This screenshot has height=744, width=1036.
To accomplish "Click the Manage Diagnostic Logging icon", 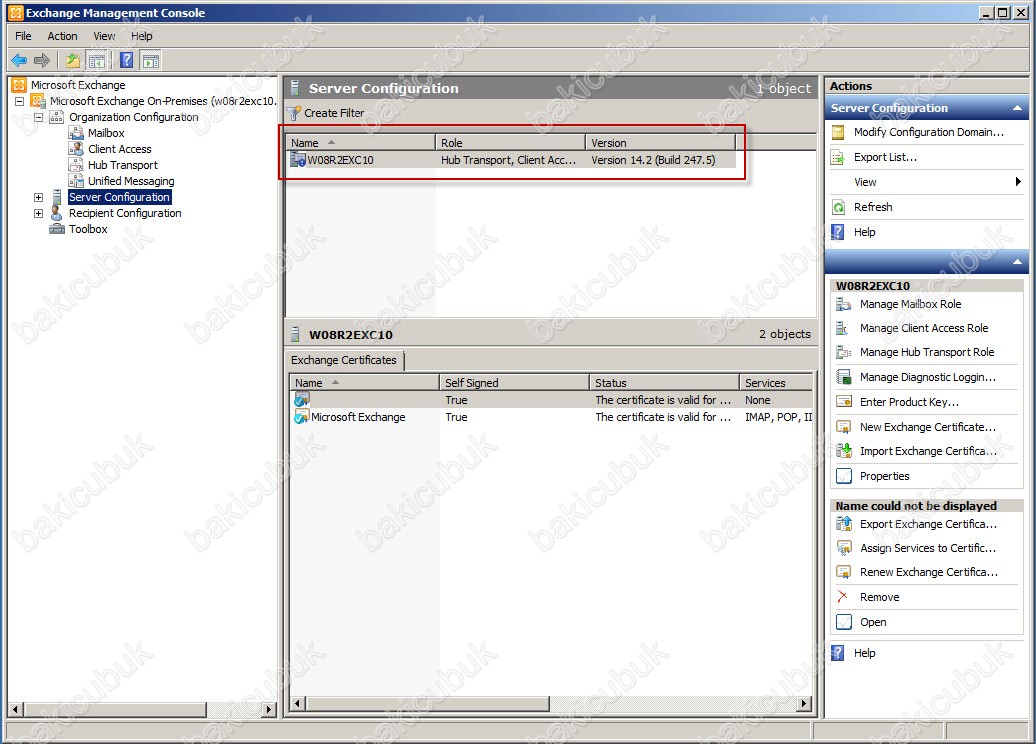I will tap(844, 377).
